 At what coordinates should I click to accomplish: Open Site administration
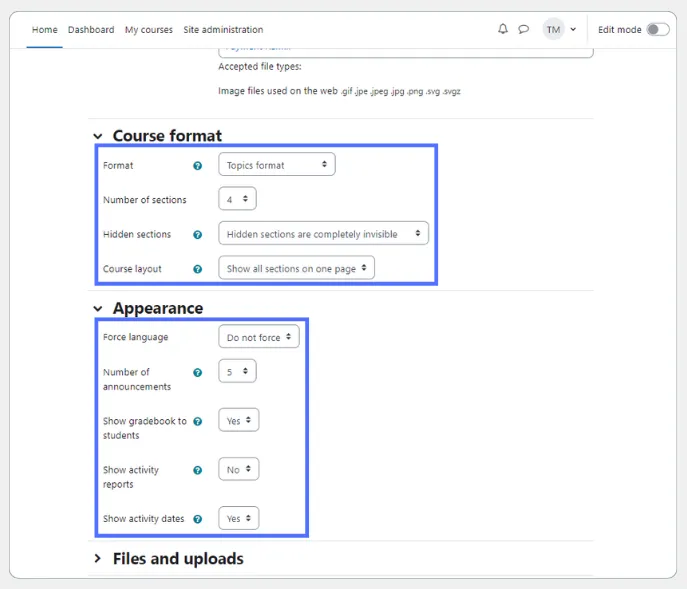coord(223,30)
